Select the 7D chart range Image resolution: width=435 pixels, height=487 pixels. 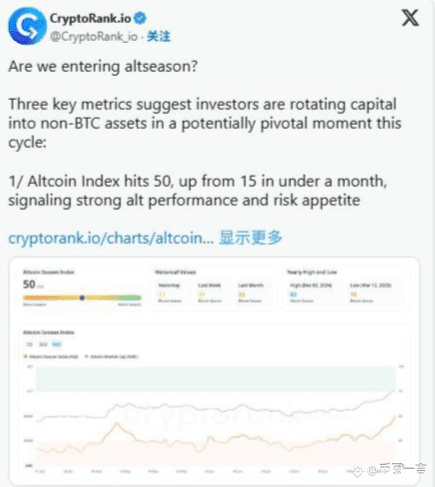[x=30, y=344]
